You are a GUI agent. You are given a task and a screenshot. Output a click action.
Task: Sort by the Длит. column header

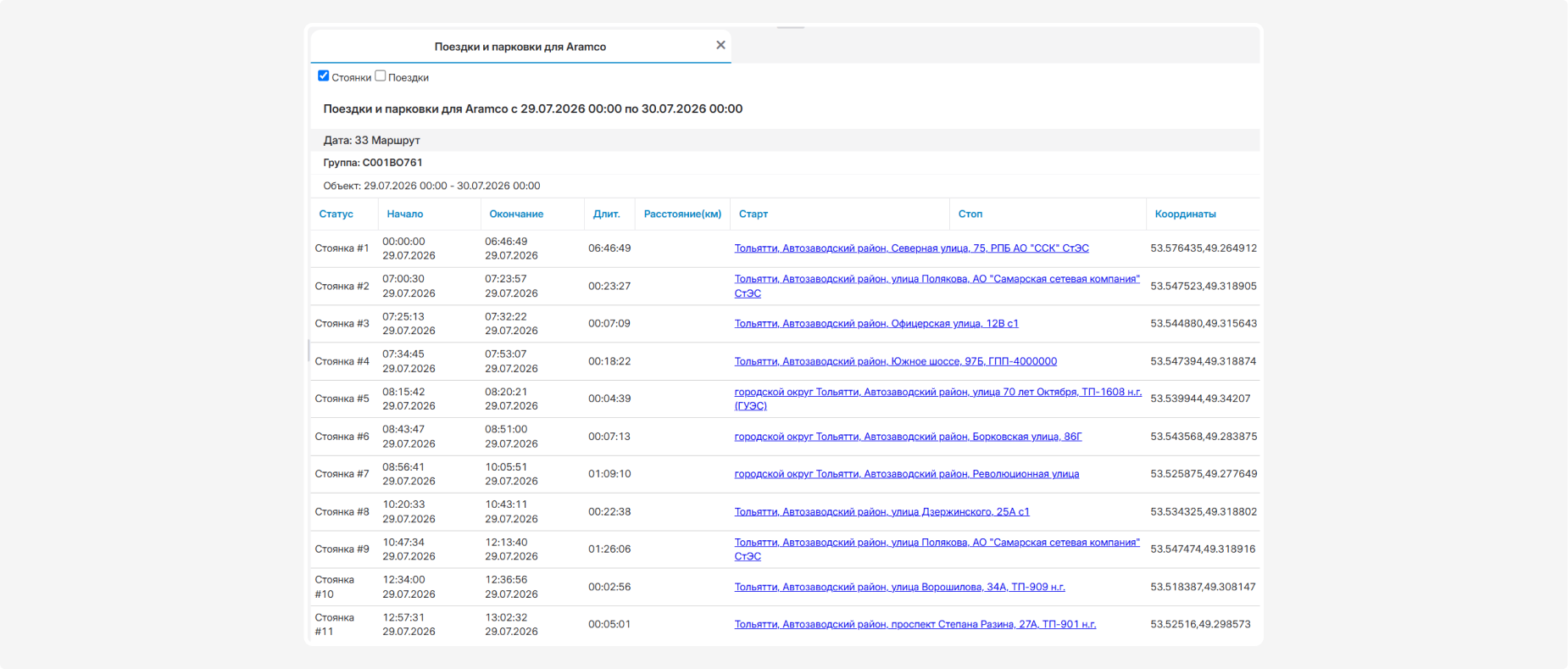pyautogui.click(x=606, y=215)
